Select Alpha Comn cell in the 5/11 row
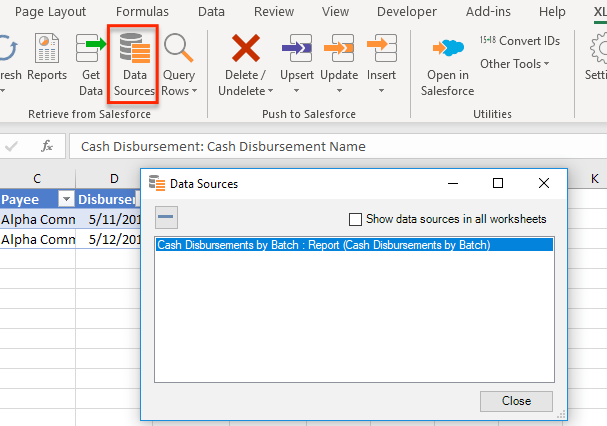The image size is (607, 426). click(38, 219)
